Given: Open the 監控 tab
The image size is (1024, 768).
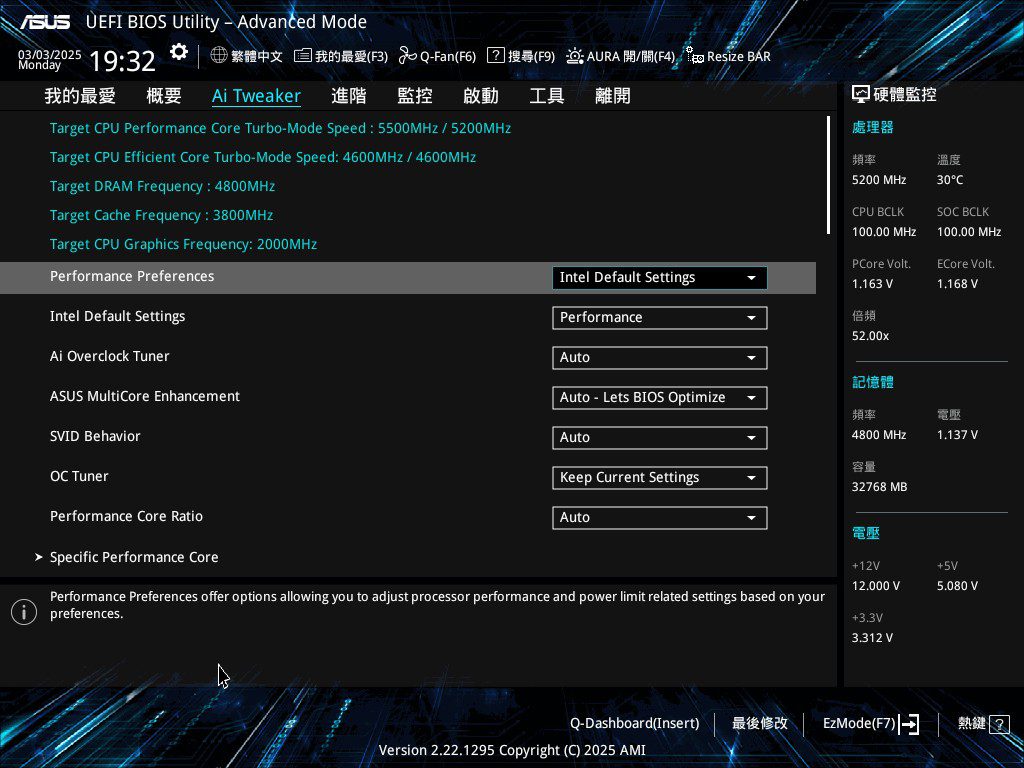Looking at the screenshot, I should pos(415,96).
